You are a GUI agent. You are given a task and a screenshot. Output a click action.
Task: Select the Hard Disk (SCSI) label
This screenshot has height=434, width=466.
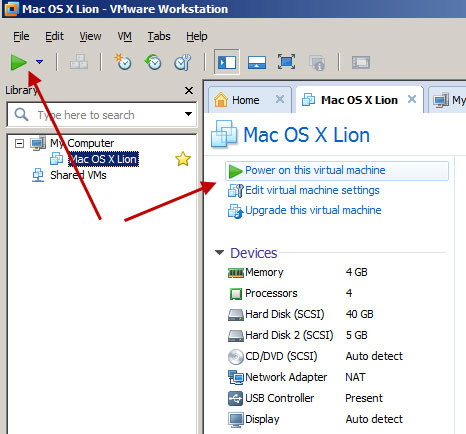coord(285,314)
